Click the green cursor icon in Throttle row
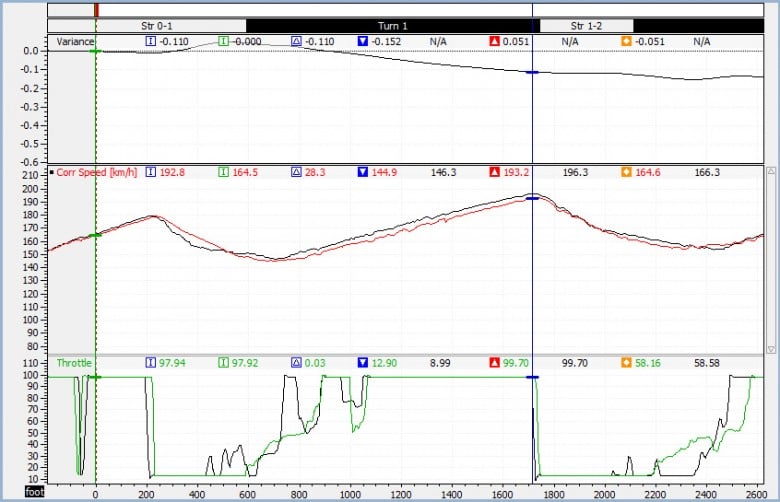Viewport: 780px width, 502px height. [223, 363]
